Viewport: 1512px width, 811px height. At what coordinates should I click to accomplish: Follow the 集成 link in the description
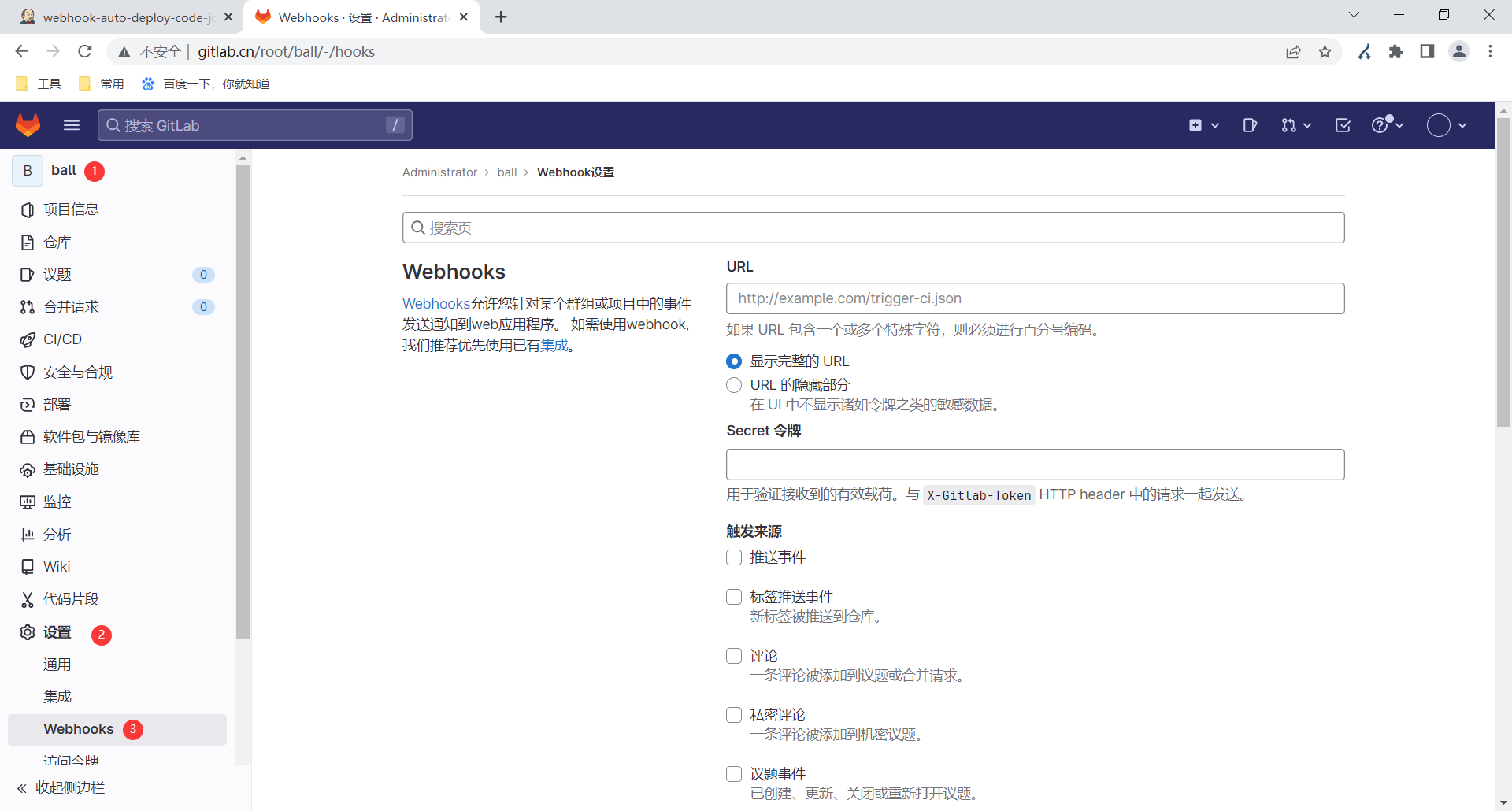tap(554, 346)
